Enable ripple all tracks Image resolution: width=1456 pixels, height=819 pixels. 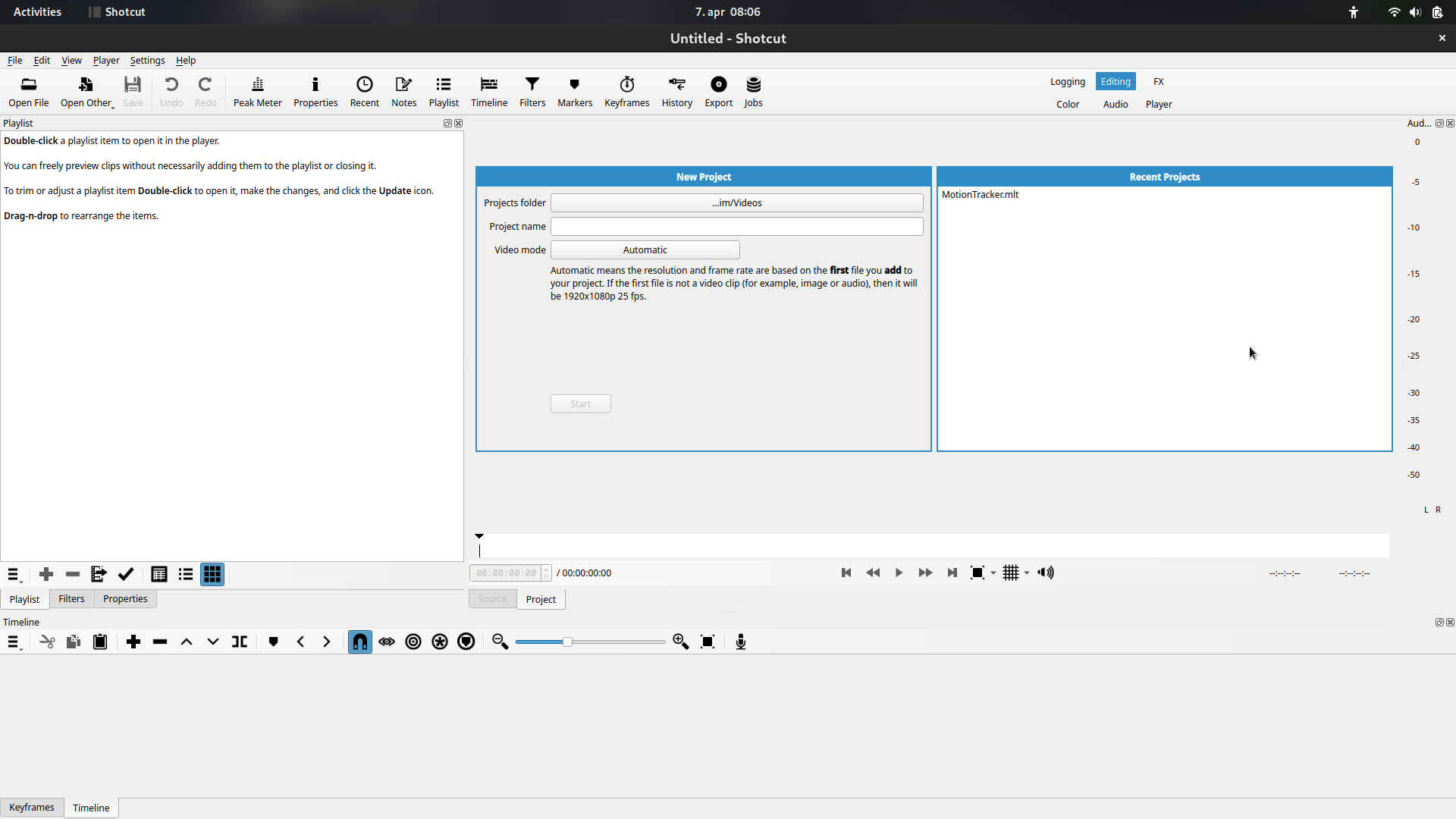439,641
